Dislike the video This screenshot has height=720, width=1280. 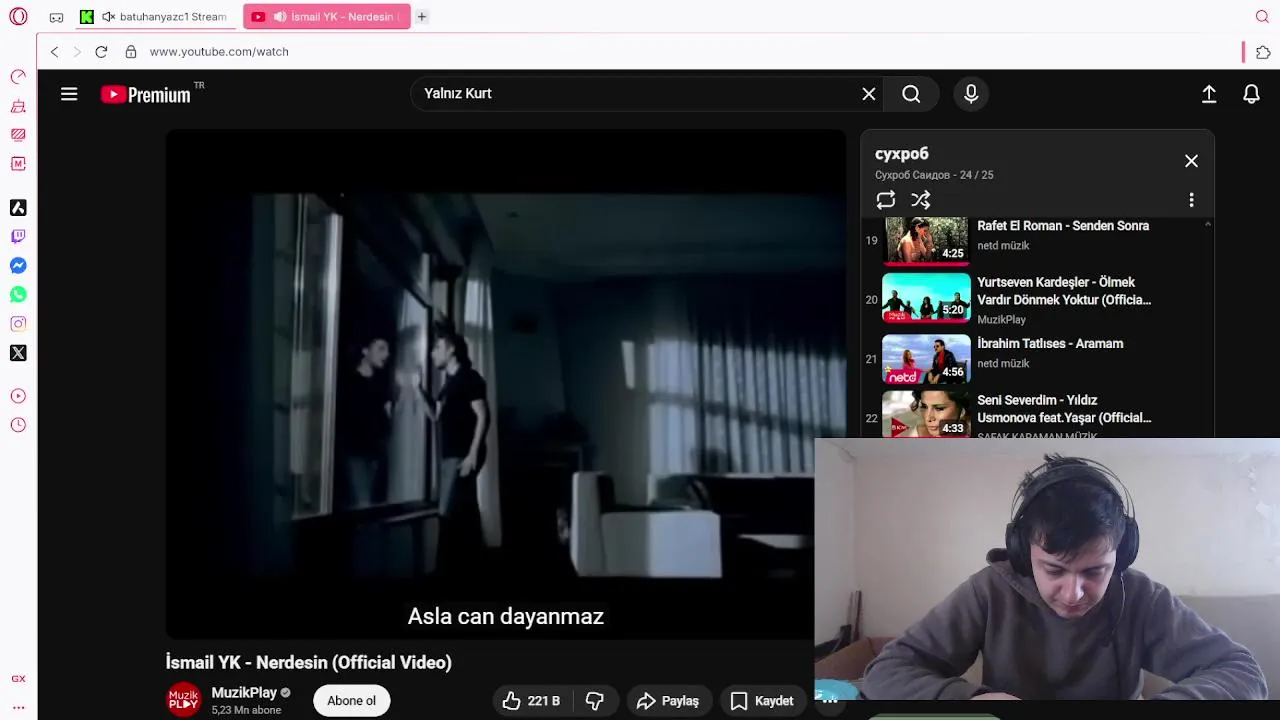595,701
